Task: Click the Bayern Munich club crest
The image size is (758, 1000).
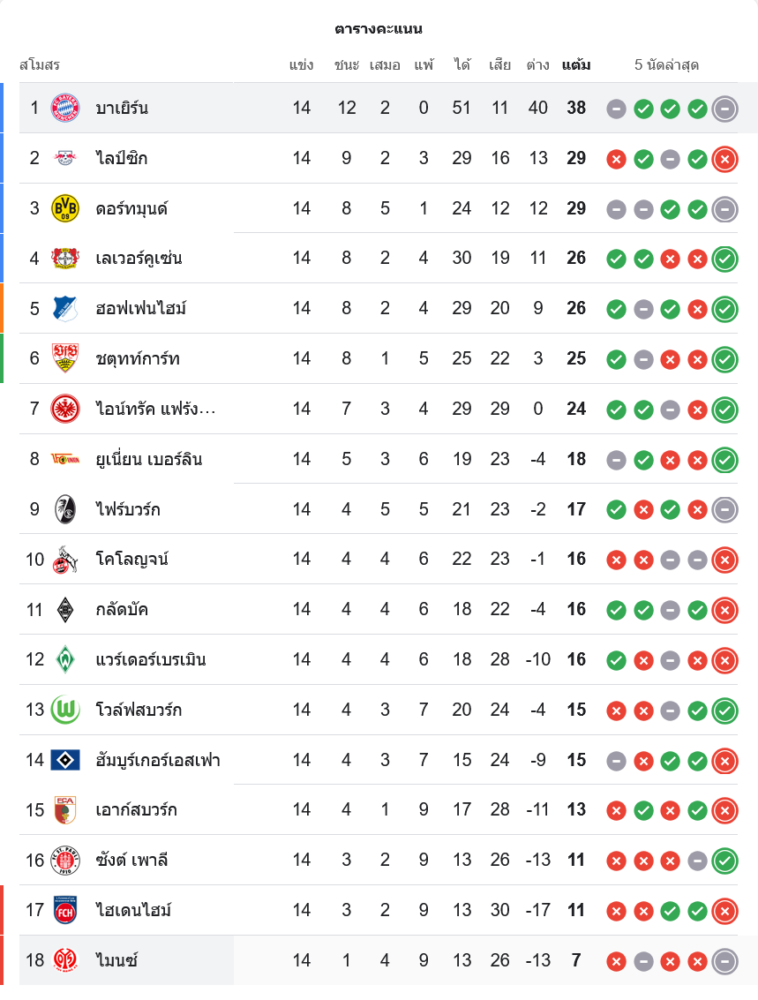Action: (65, 108)
